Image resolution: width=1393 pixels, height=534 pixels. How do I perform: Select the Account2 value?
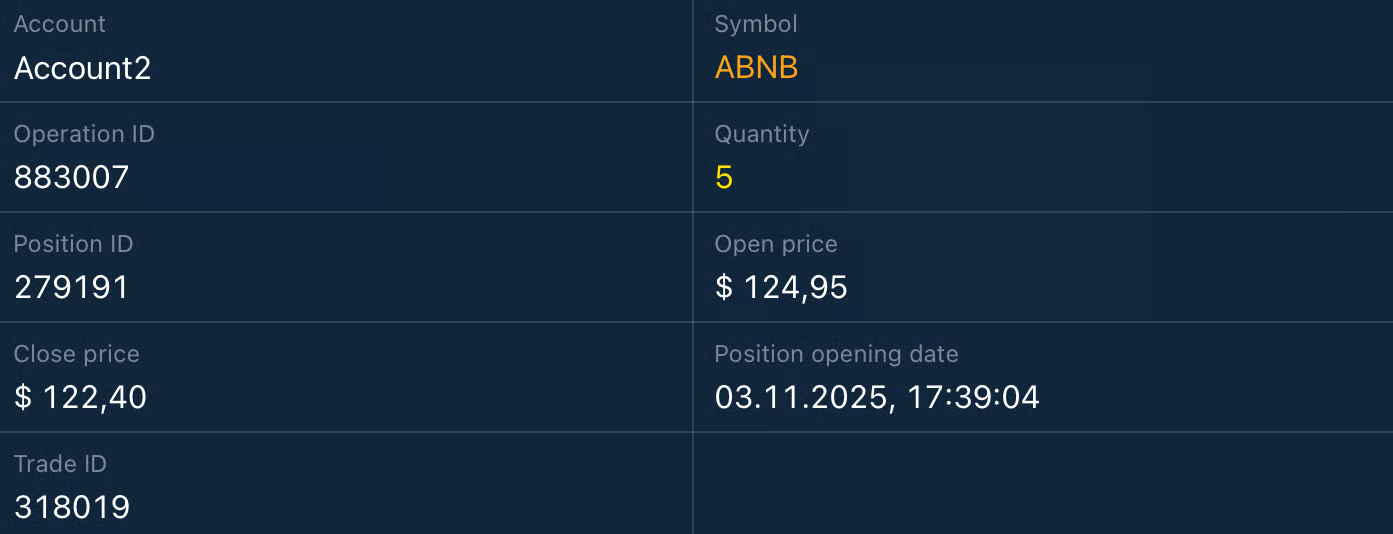pyautogui.click(x=83, y=68)
